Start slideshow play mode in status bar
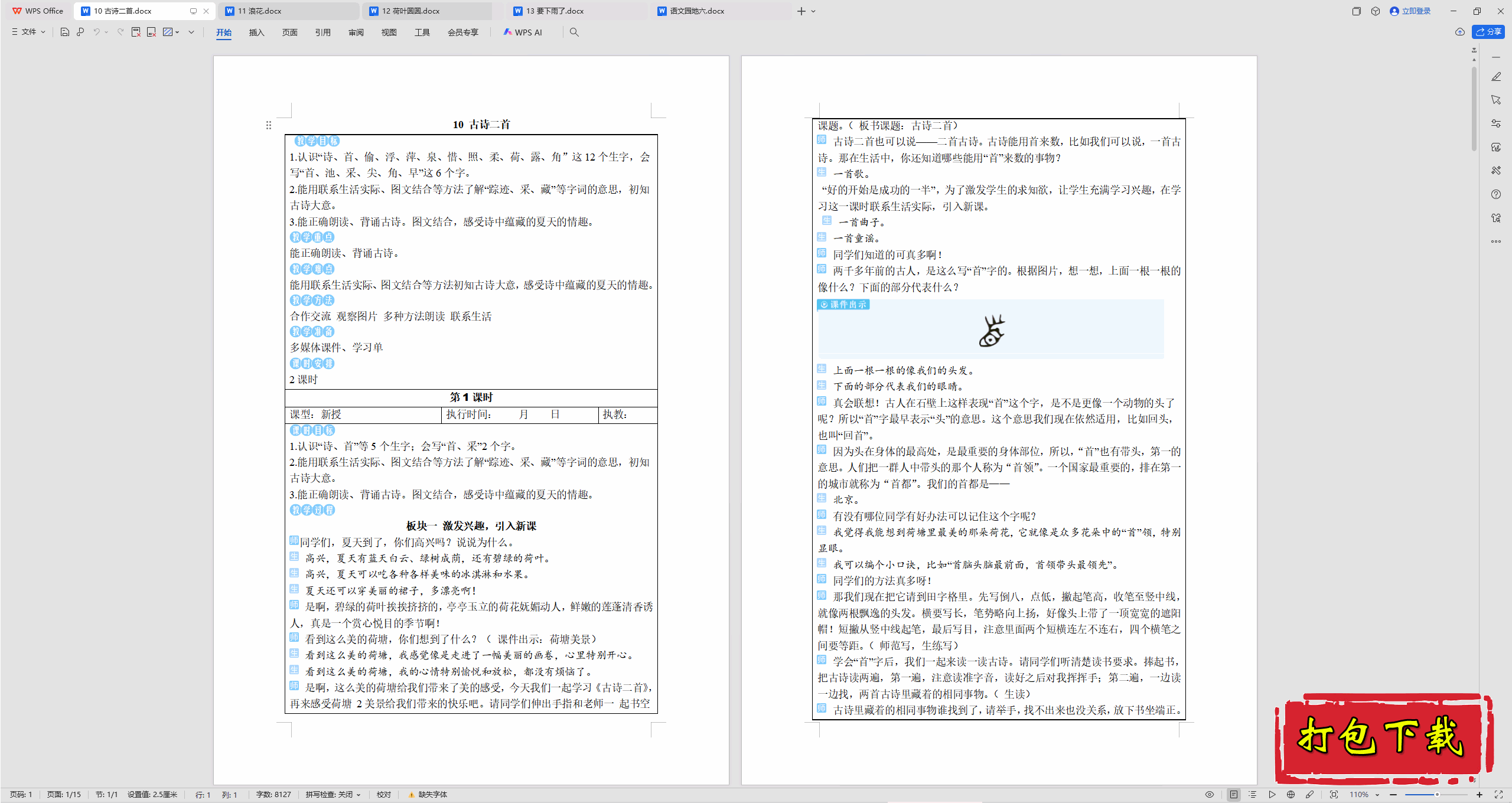The height and width of the screenshot is (803, 1512). click(x=1272, y=794)
